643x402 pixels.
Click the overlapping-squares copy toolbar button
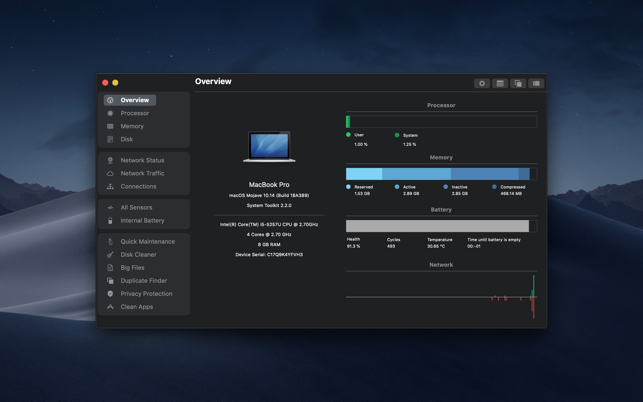(518, 83)
